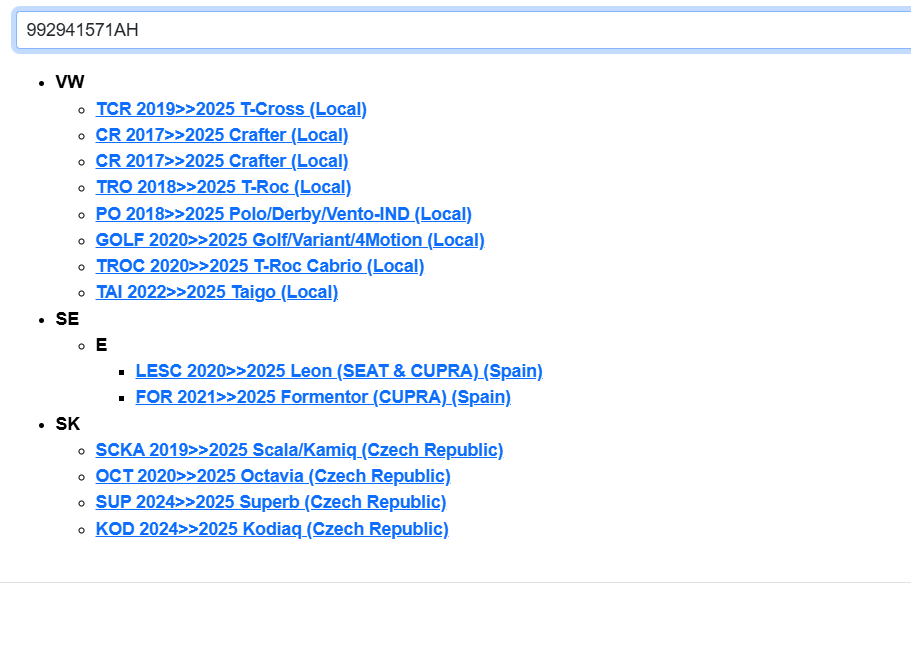Open the second CR 2017>>2025 Crafter link

(222, 161)
